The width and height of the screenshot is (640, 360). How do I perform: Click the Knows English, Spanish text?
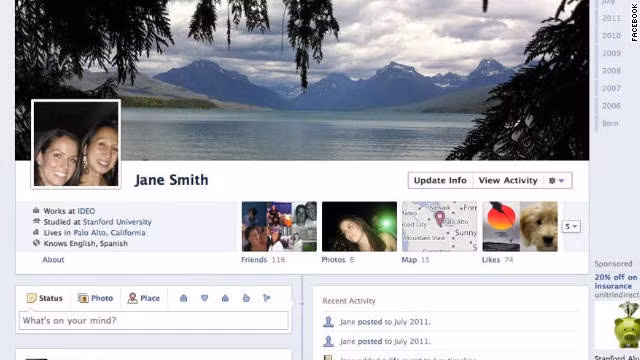tap(86, 244)
